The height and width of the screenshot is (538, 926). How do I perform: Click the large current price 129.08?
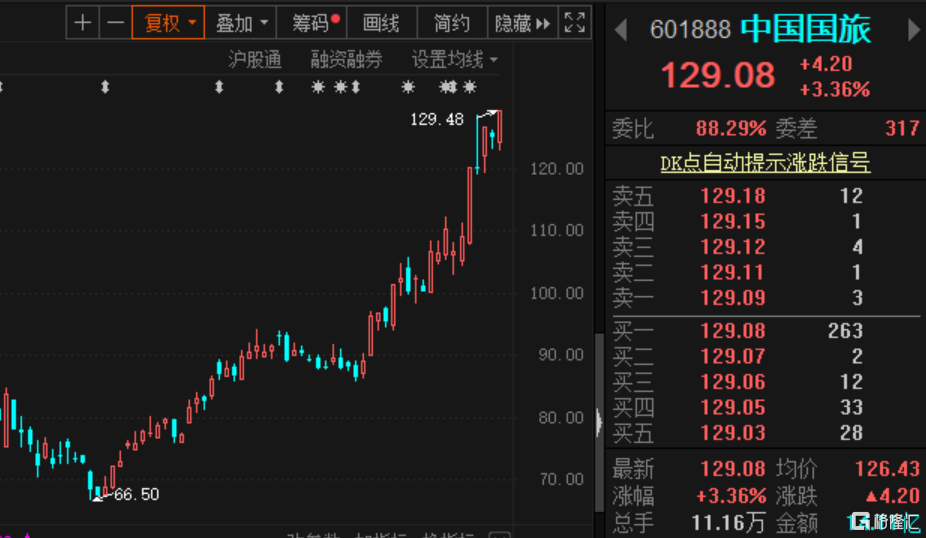(718, 75)
